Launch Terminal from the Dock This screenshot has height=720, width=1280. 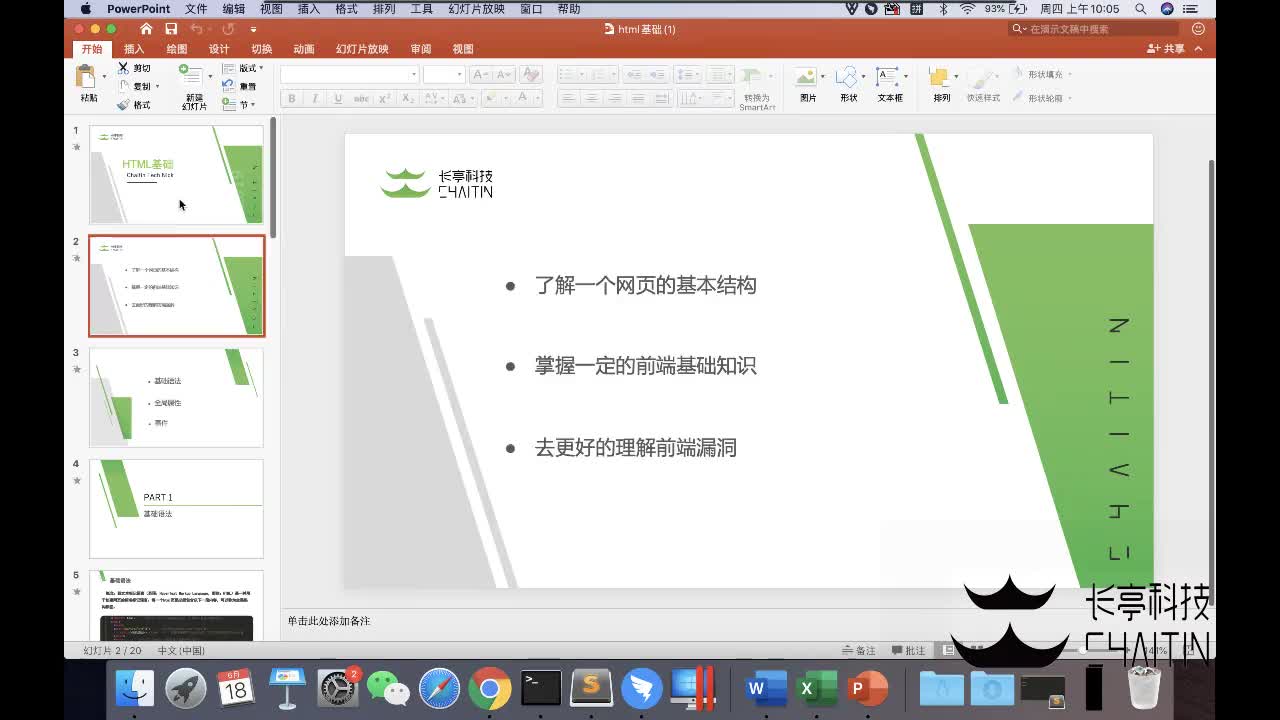point(541,689)
